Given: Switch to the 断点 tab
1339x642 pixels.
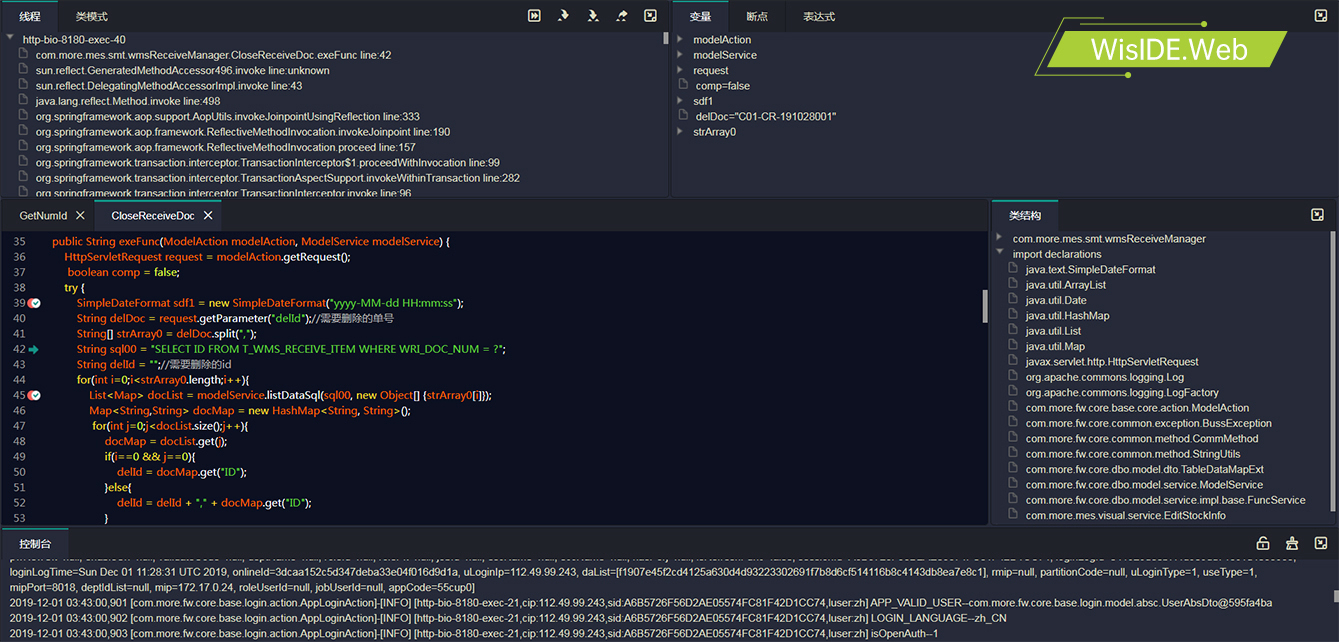Looking at the screenshot, I should pos(757,17).
